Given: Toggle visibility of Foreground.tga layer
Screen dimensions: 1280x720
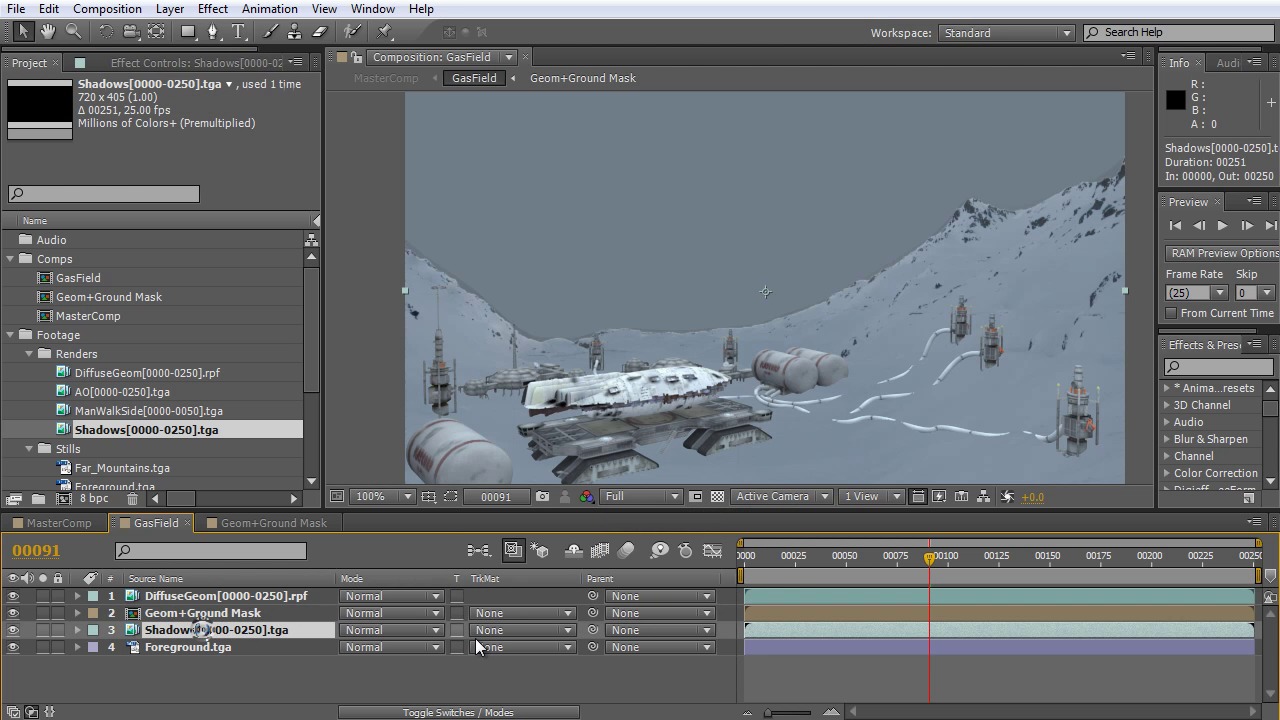Looking at the screenshot, I should coord(13,647).
